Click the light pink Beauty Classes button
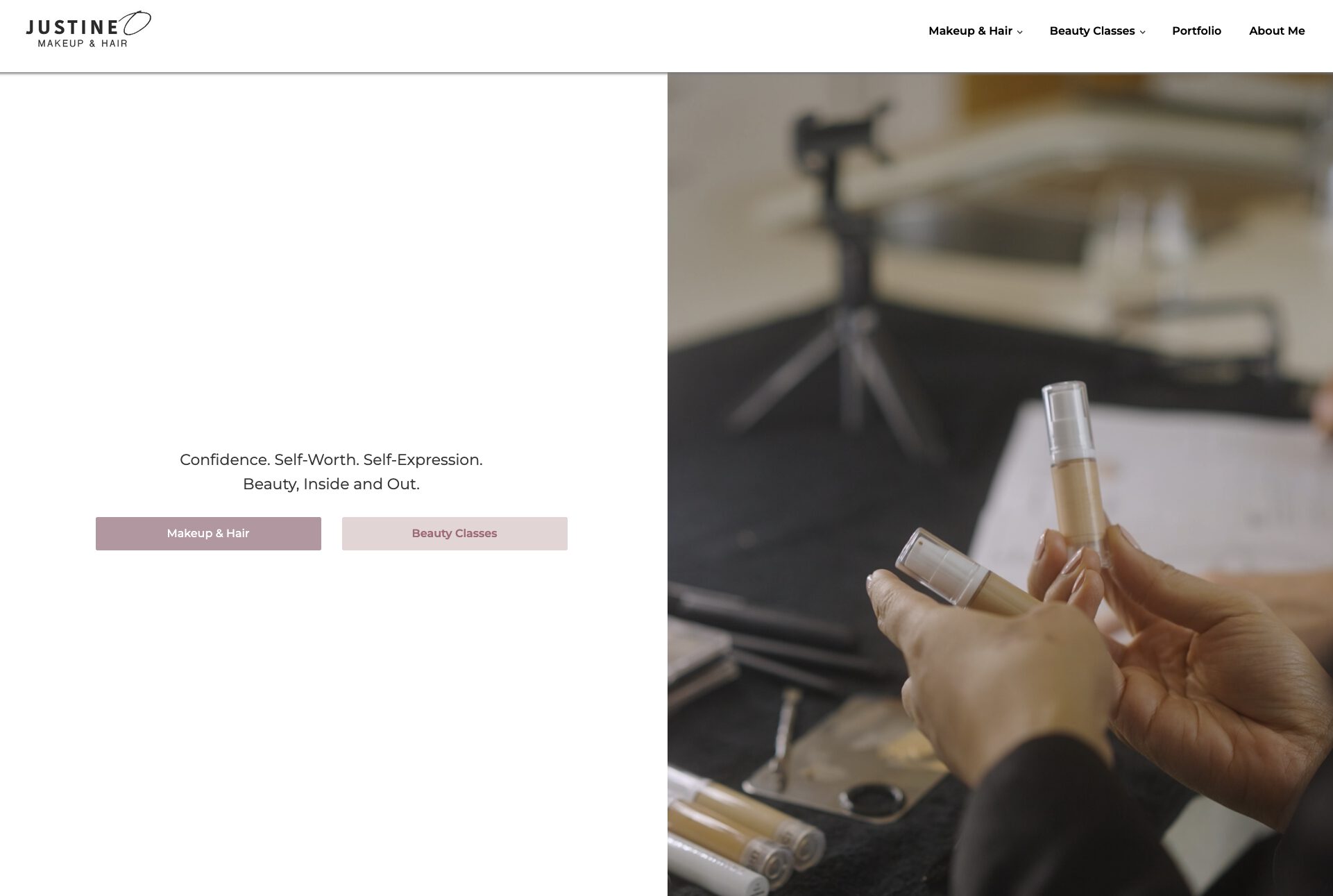 [x=455, y=534]
